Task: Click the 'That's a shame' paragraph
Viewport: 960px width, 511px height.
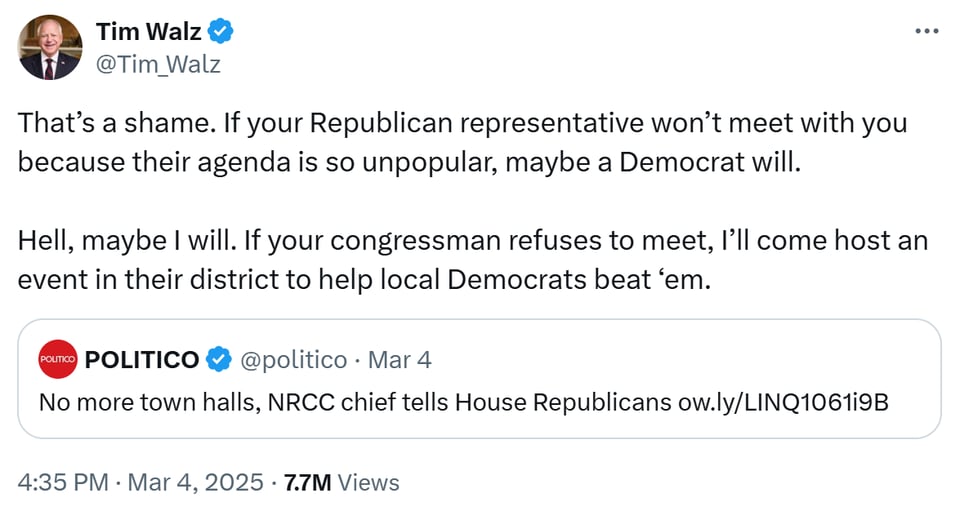Action: point(462,142)
